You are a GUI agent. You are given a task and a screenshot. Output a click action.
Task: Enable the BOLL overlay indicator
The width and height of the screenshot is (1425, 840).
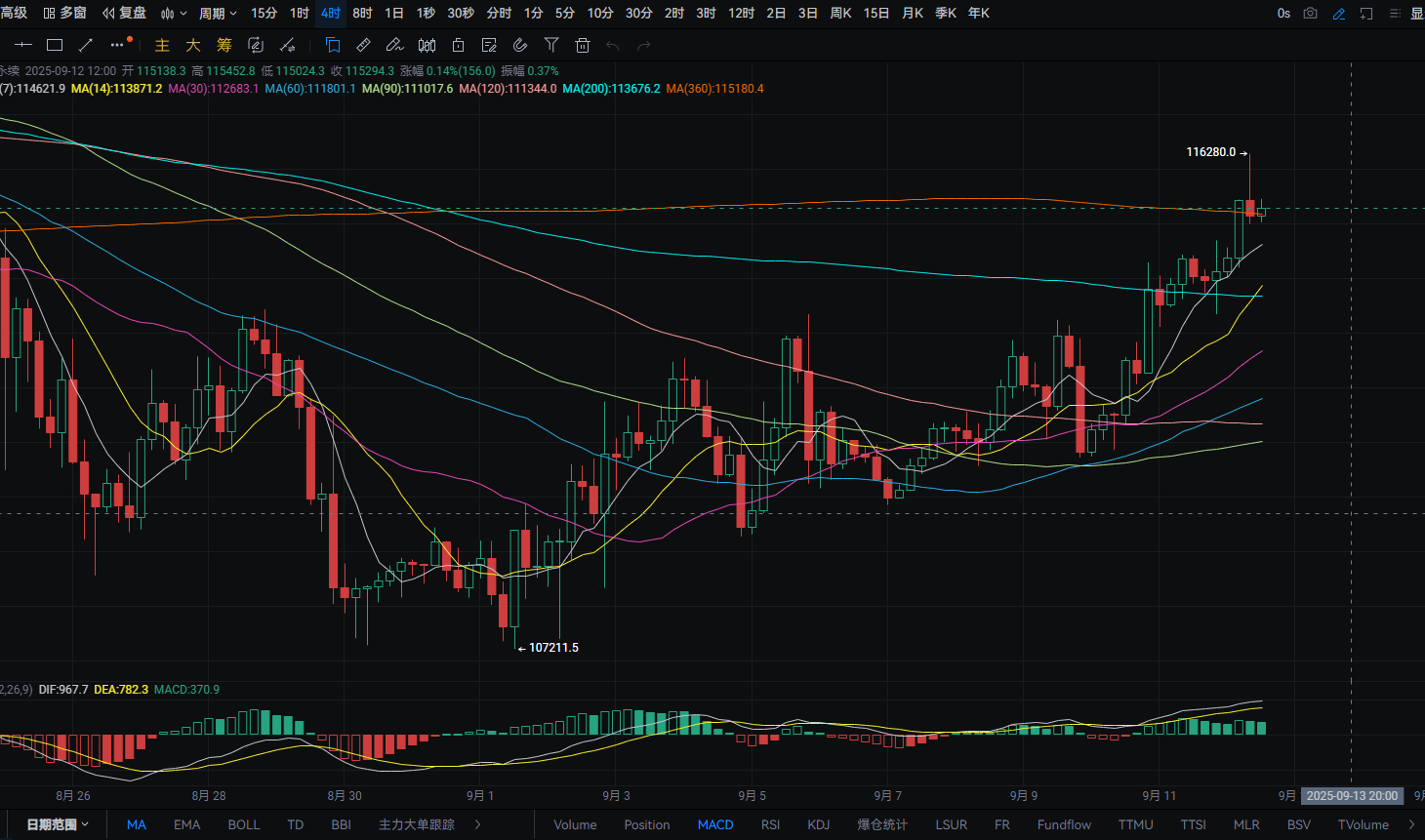coord(244,824)
